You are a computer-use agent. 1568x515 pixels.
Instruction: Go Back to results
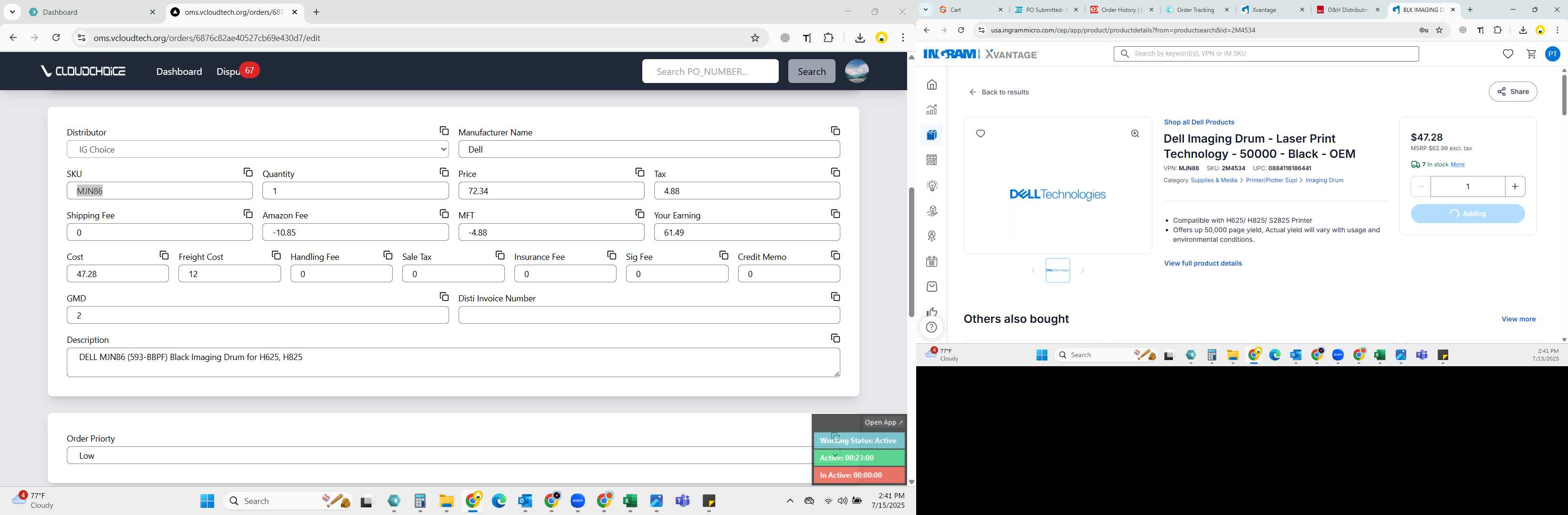click(x=999, y=93)
